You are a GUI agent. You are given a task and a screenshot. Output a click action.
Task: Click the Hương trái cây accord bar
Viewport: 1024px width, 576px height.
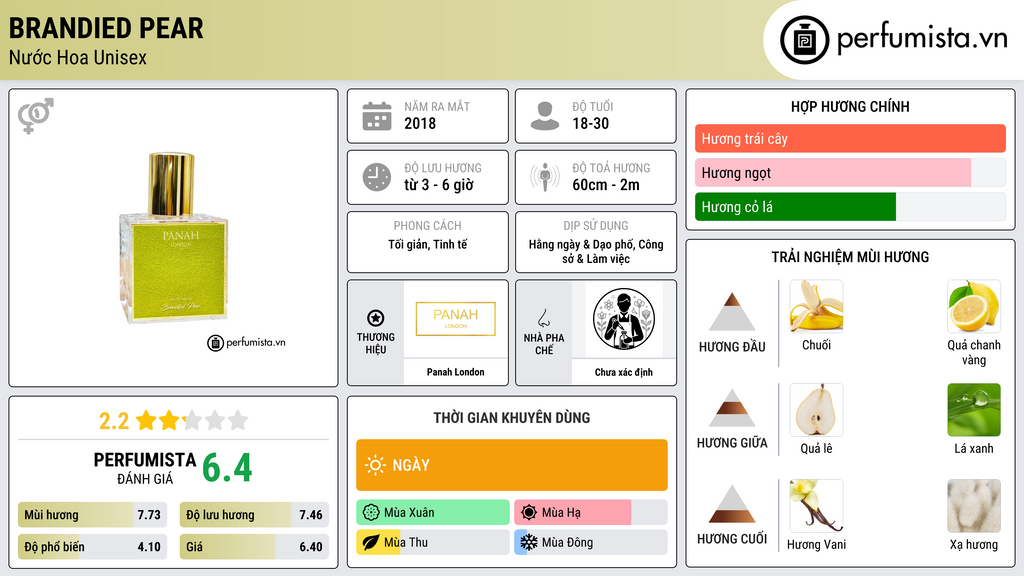tap(850, 138)
